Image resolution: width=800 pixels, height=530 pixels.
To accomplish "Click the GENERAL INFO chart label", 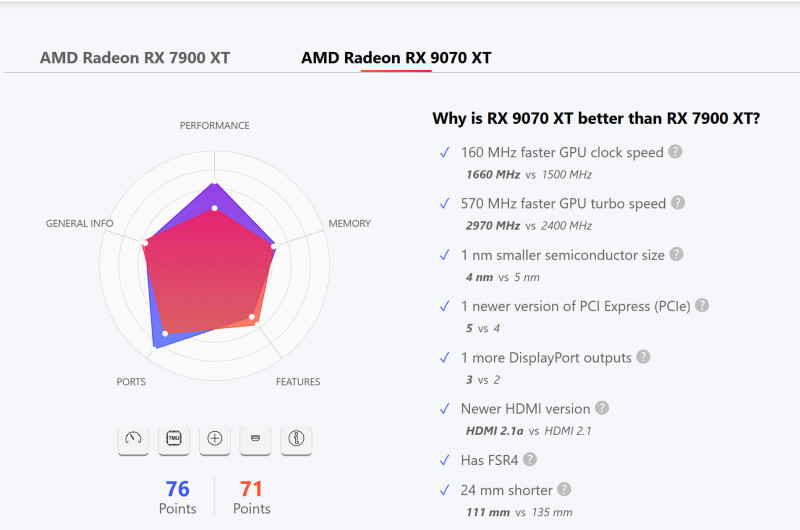I will 80,224.
